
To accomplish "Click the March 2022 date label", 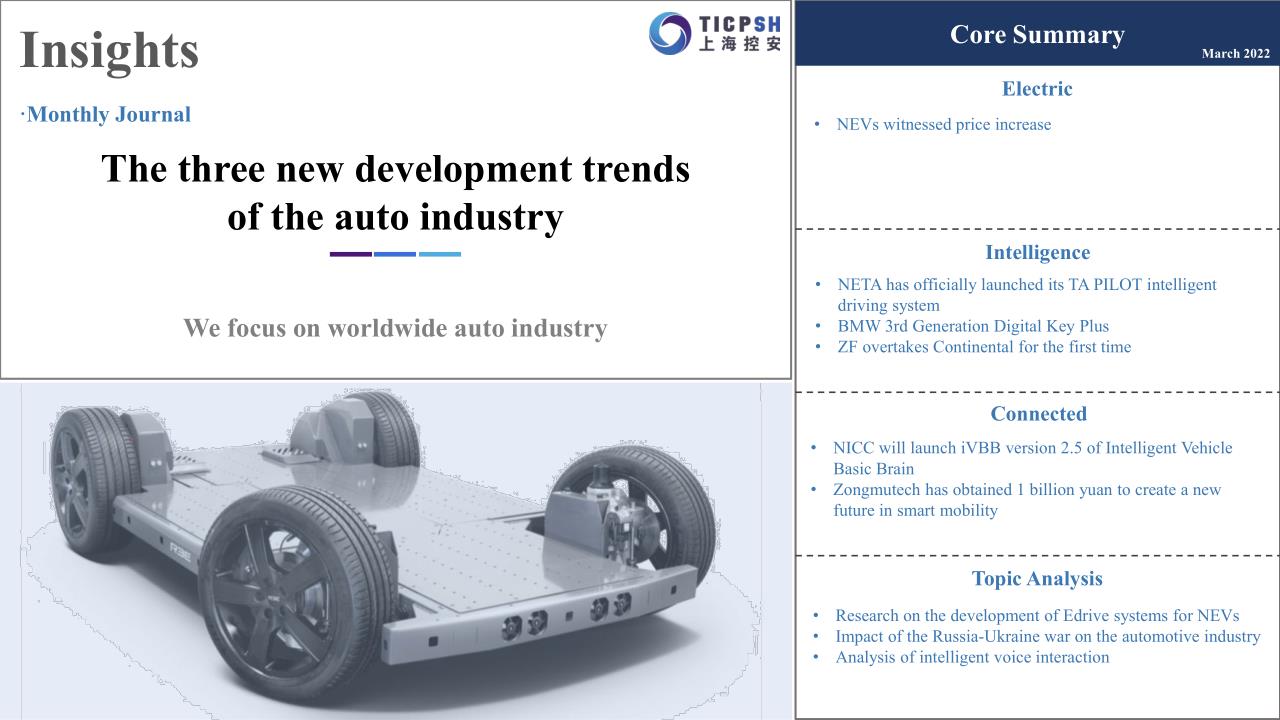I will point(1235,54).
